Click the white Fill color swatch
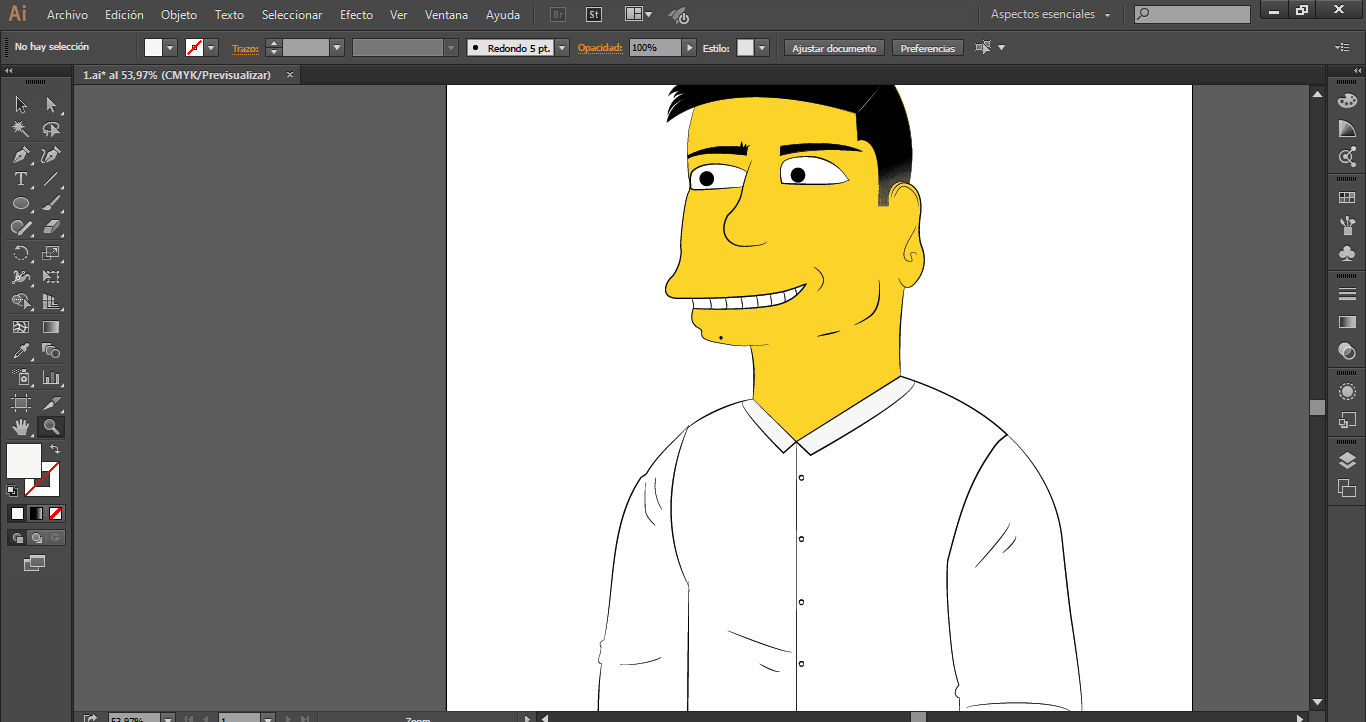Image resolution: width=1366 pixels, height=722 pixels. pyautogui.click(x=24, y=461)
